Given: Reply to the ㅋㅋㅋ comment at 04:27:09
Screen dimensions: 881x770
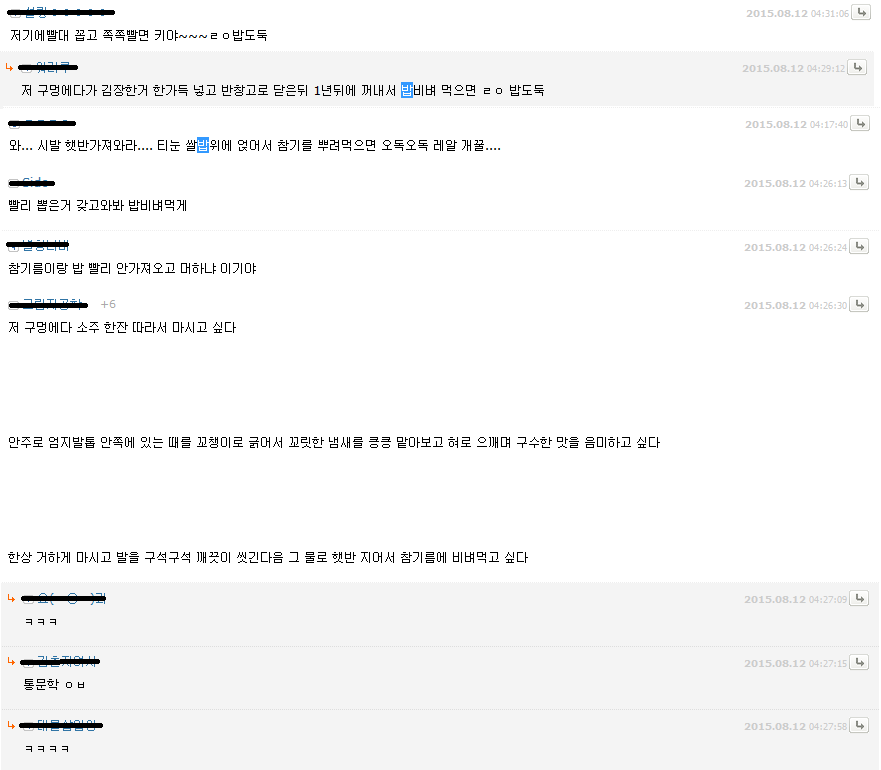Looking at the screenshot, I should point(859,598).
